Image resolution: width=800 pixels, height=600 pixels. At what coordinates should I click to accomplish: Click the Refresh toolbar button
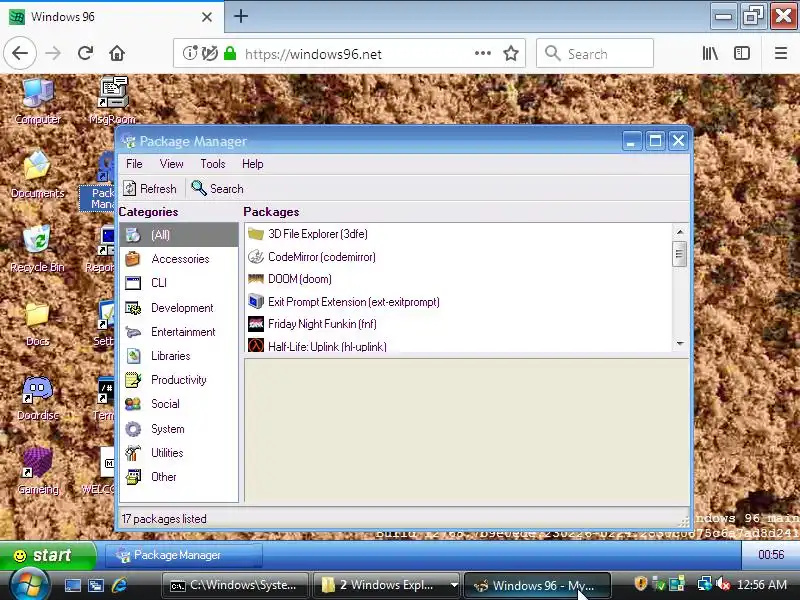pyautogui.click(x=150, y=189)
